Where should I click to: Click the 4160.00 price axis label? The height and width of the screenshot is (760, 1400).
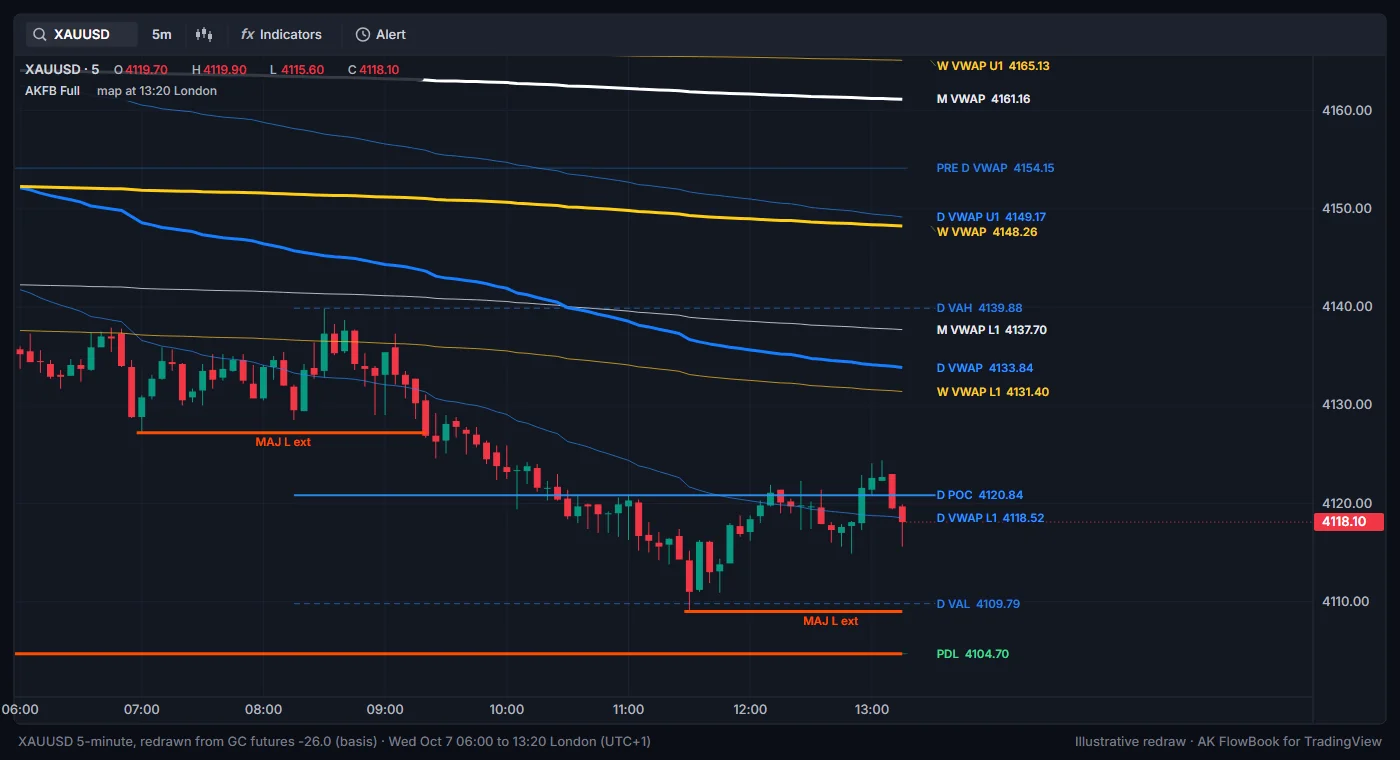(1346, 110)
